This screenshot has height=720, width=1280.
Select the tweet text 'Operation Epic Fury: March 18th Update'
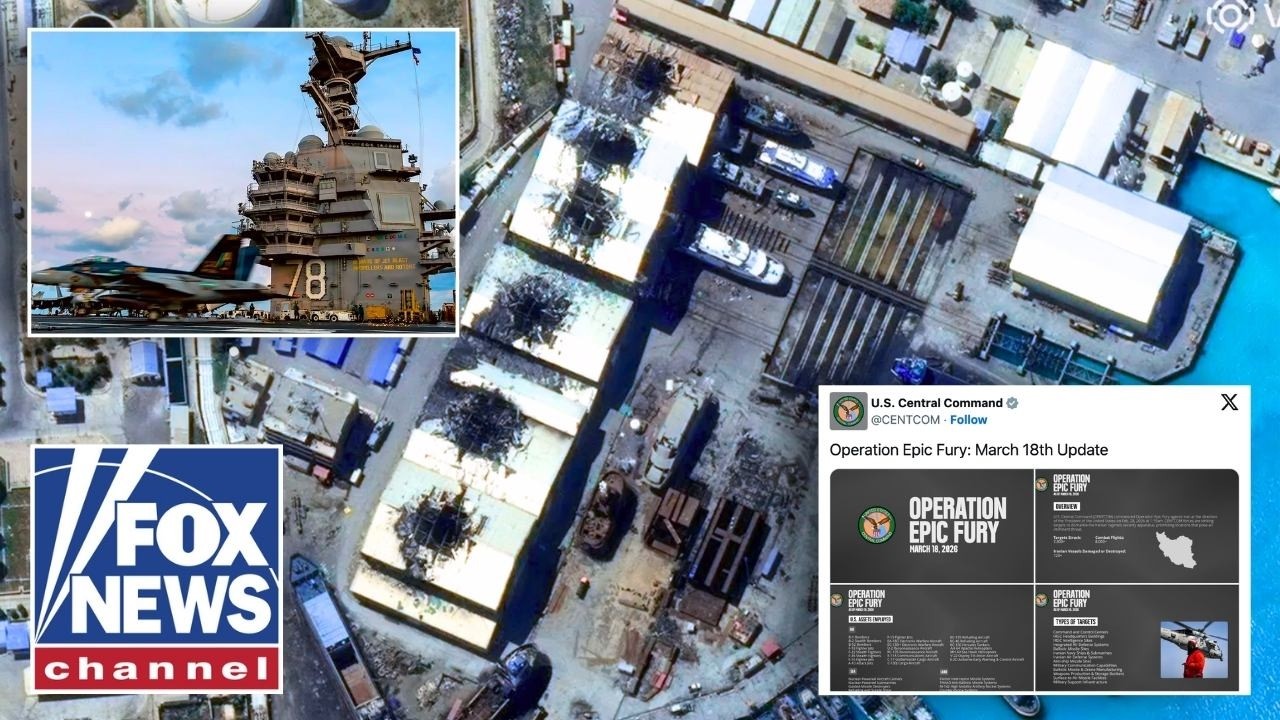coord(968,450)
